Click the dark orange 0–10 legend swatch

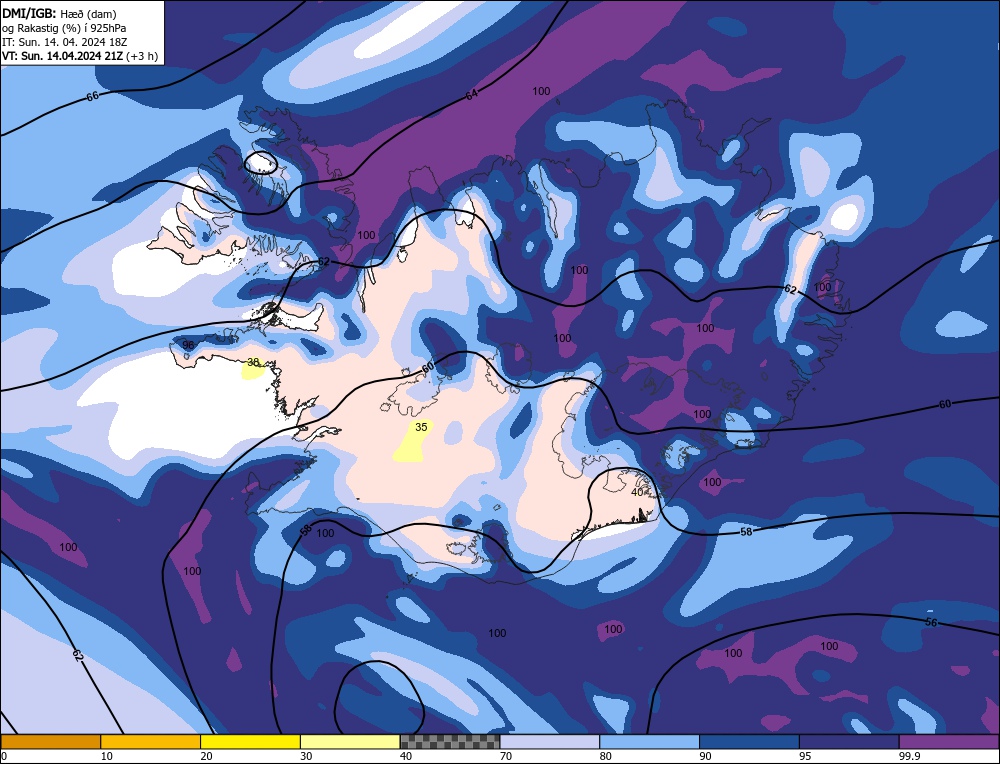(x=50, y=741)
